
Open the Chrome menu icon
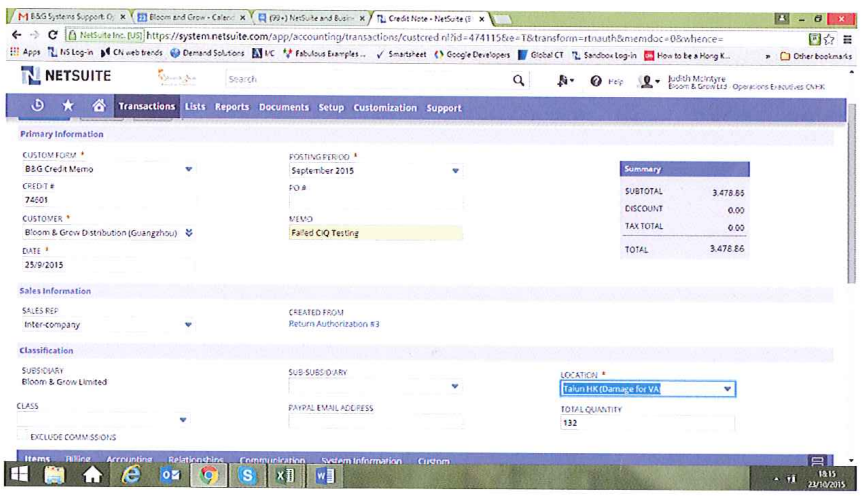click(848, 39)
